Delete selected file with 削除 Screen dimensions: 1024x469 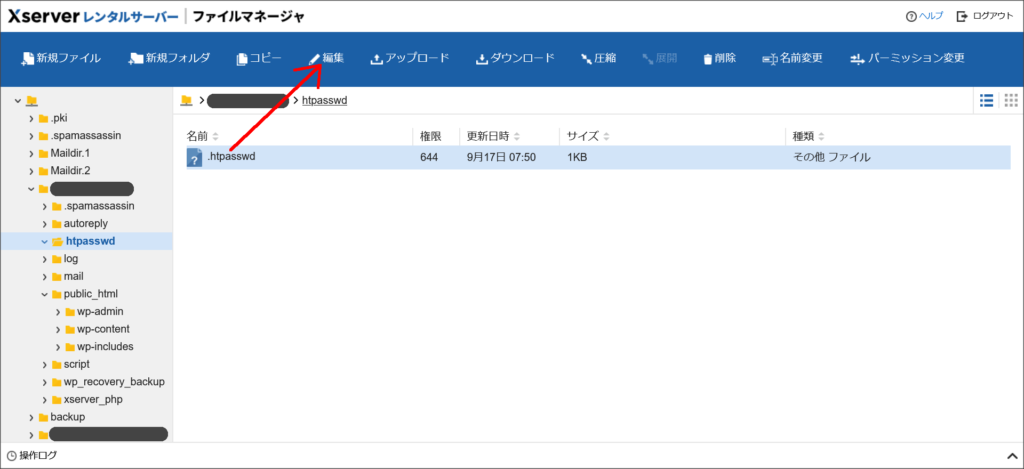720,58
